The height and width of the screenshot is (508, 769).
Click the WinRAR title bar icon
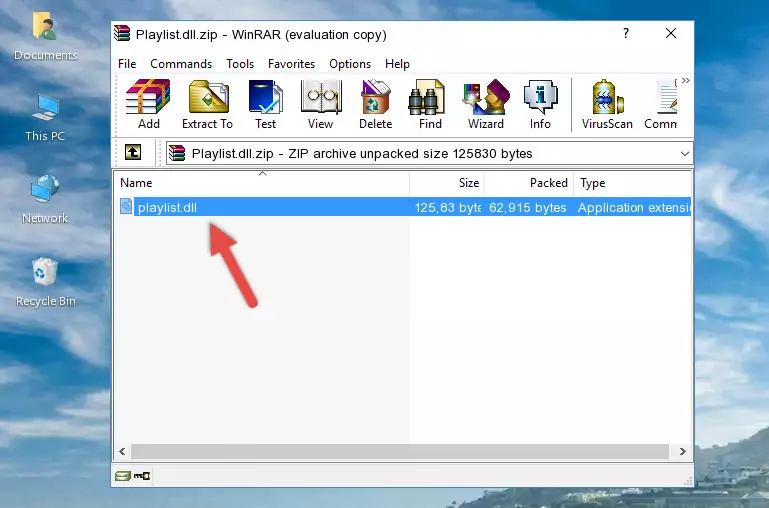122,33
